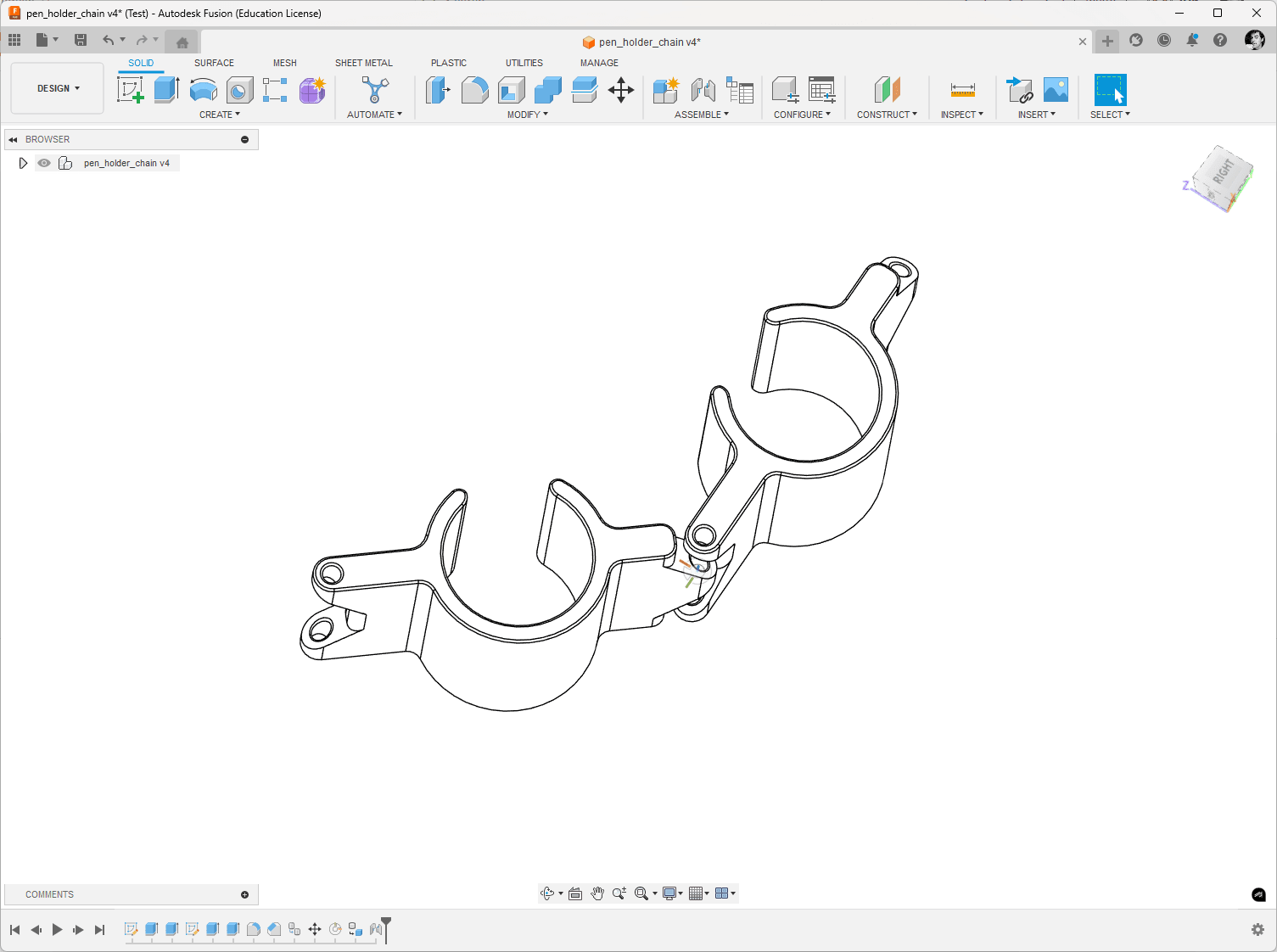Click the Select tool icon

(x=1111, y=90)
